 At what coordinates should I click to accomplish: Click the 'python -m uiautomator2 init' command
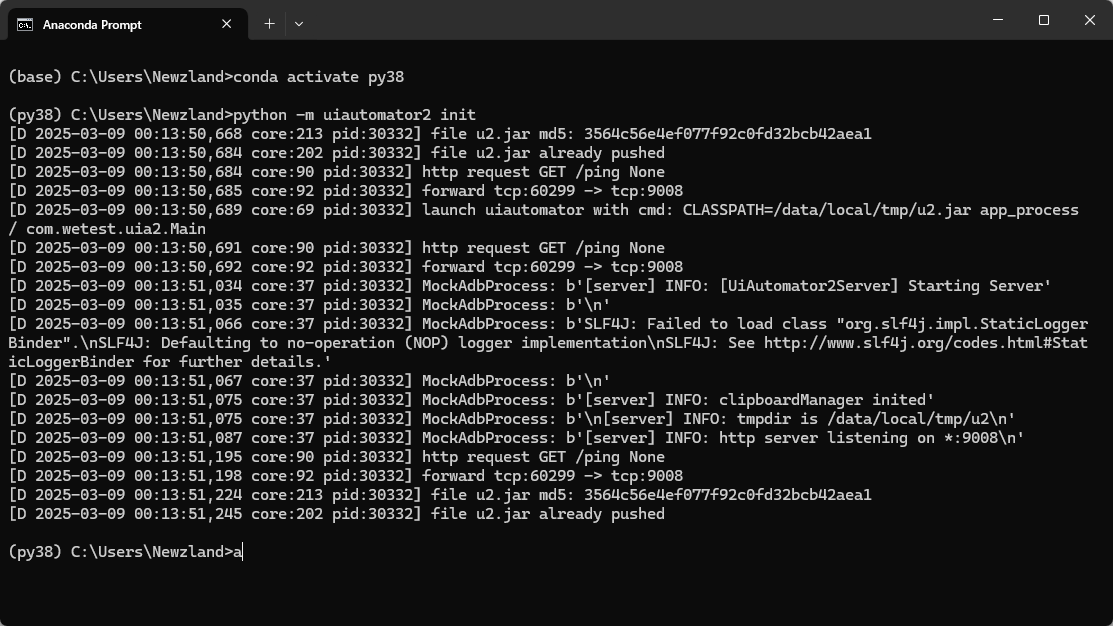[354, 115]
